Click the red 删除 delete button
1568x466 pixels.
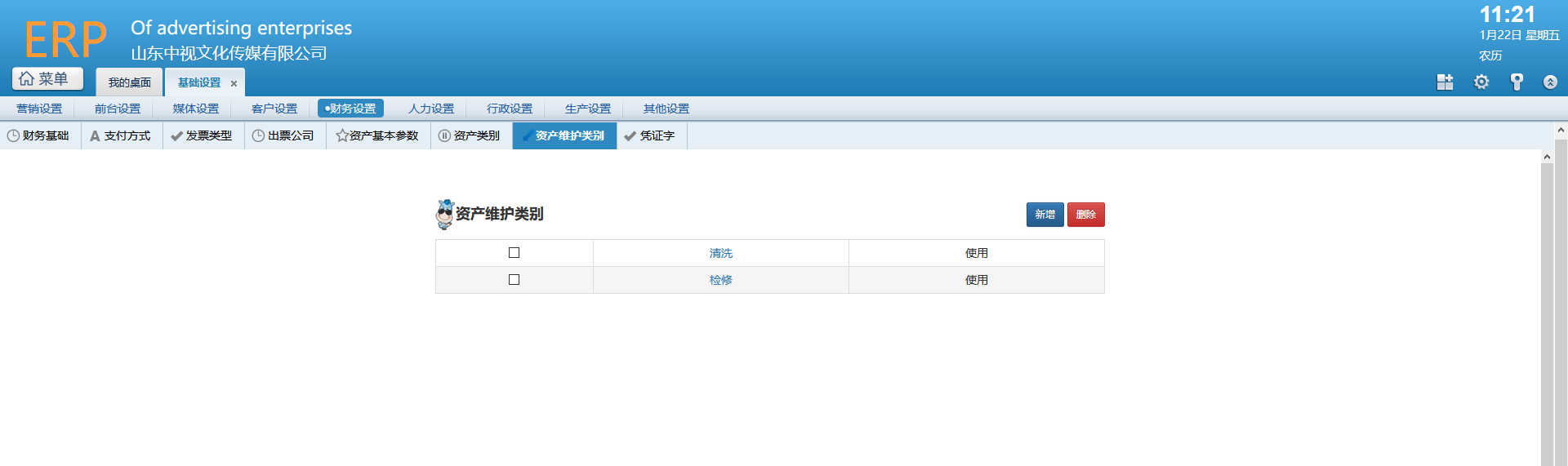pyautogui.click(x=1085, y=215)
